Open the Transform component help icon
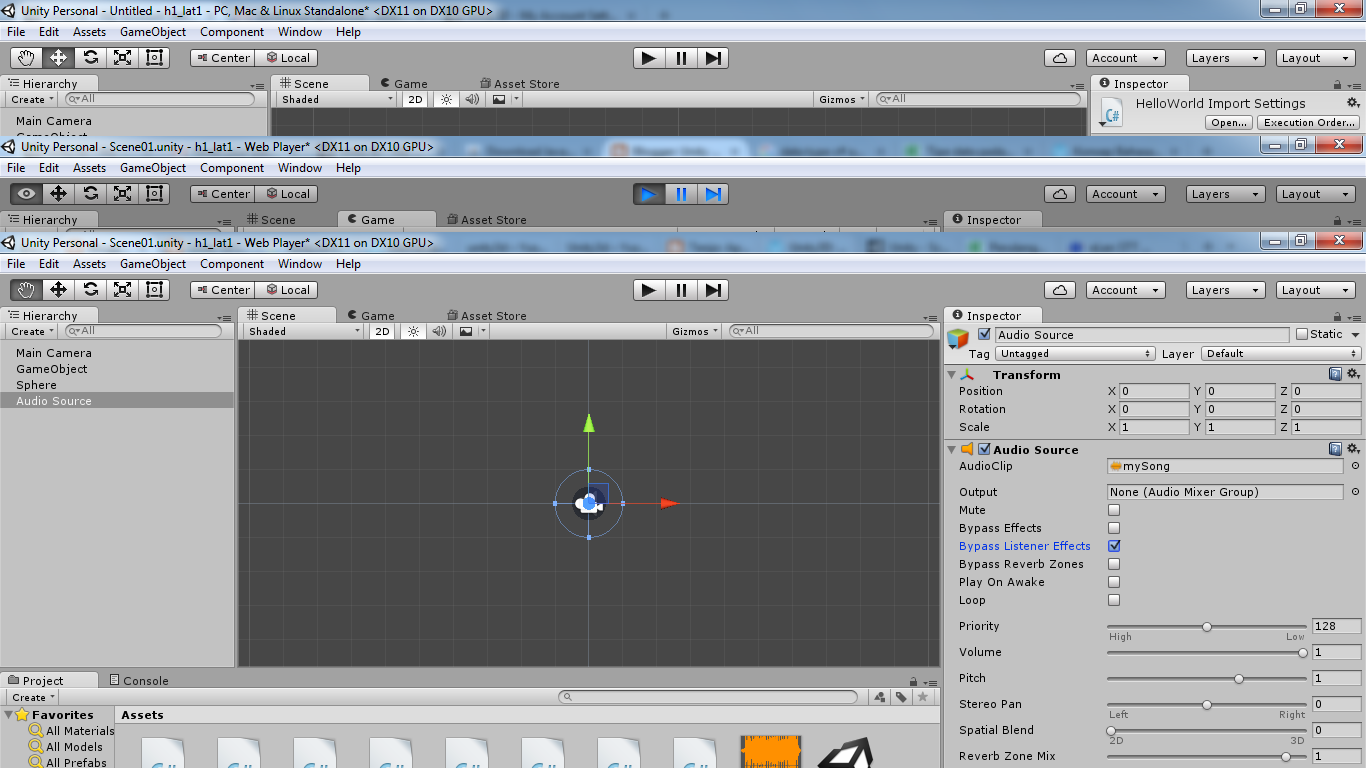Screen dimensions: 1366x768 pyautogui.click(x=1335, y=374)
